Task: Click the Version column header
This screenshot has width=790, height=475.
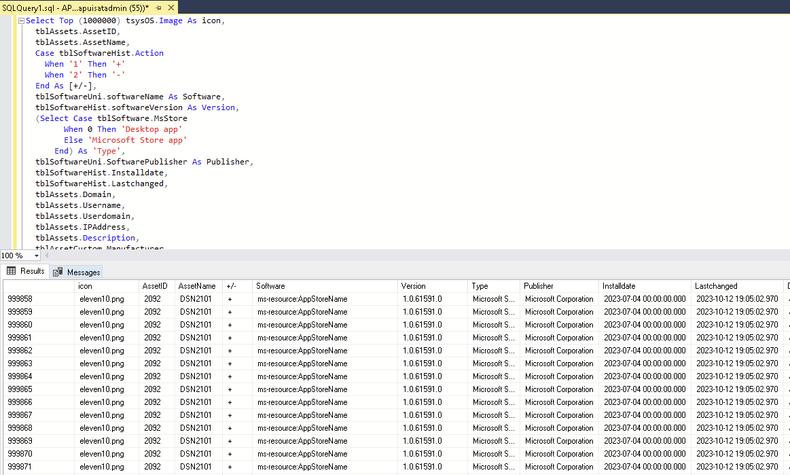Action: (x=414, y=286)
